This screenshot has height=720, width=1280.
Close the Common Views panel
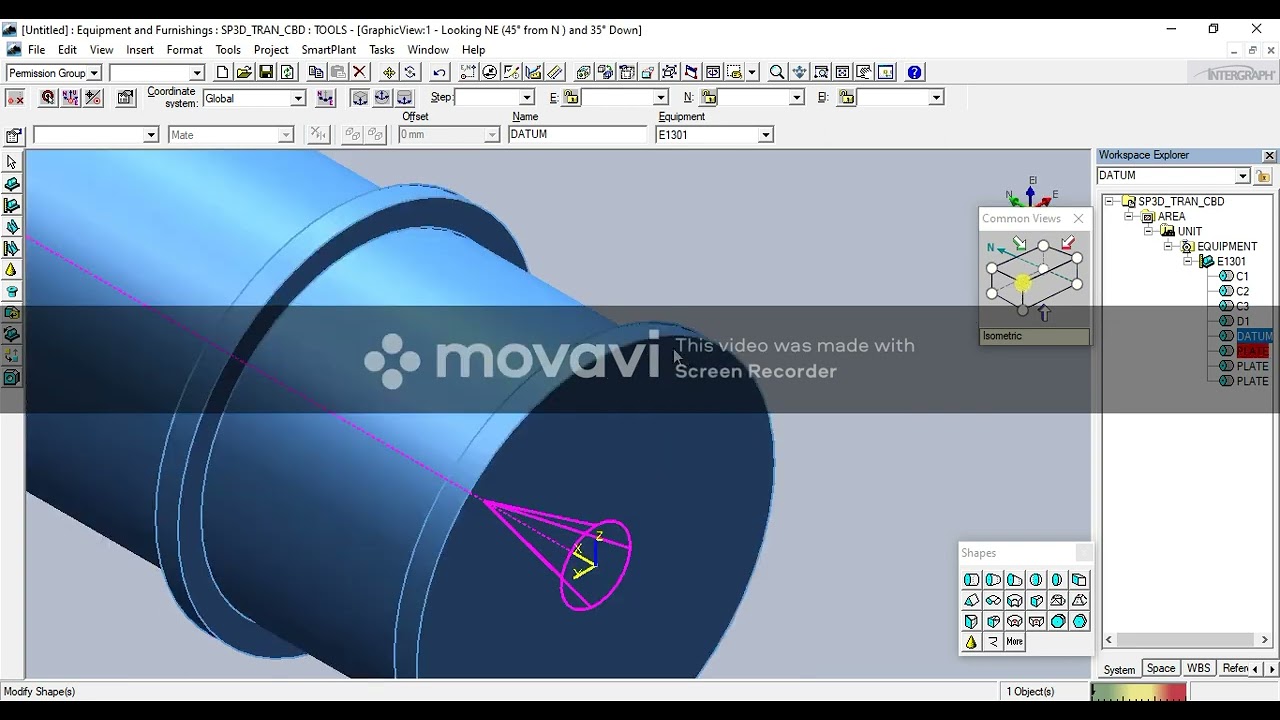coord(1078,218)
